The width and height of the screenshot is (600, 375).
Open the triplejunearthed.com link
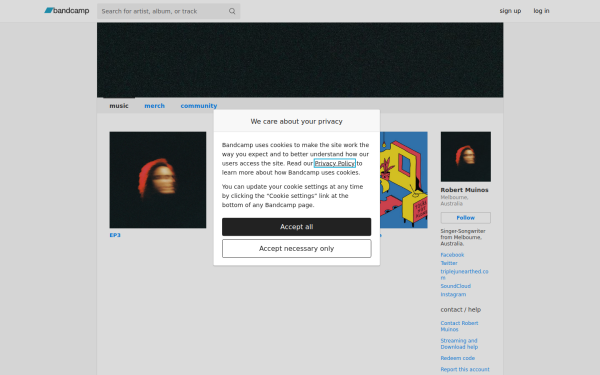464,274
